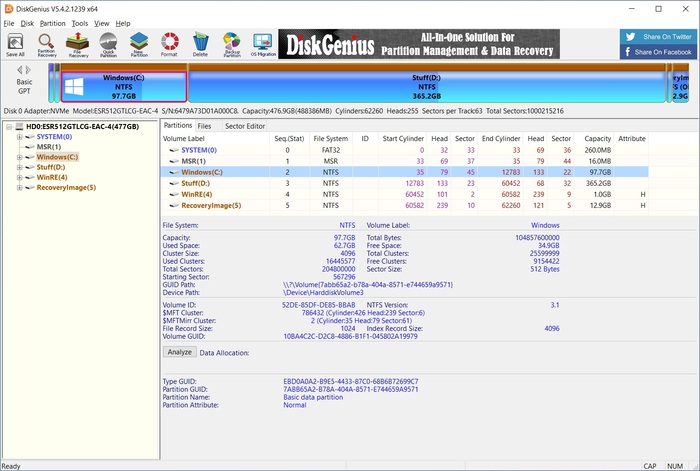700x471 pixels.
Task: Click the Analyze button
Action: pyautogui.click(x=179, y=352)
